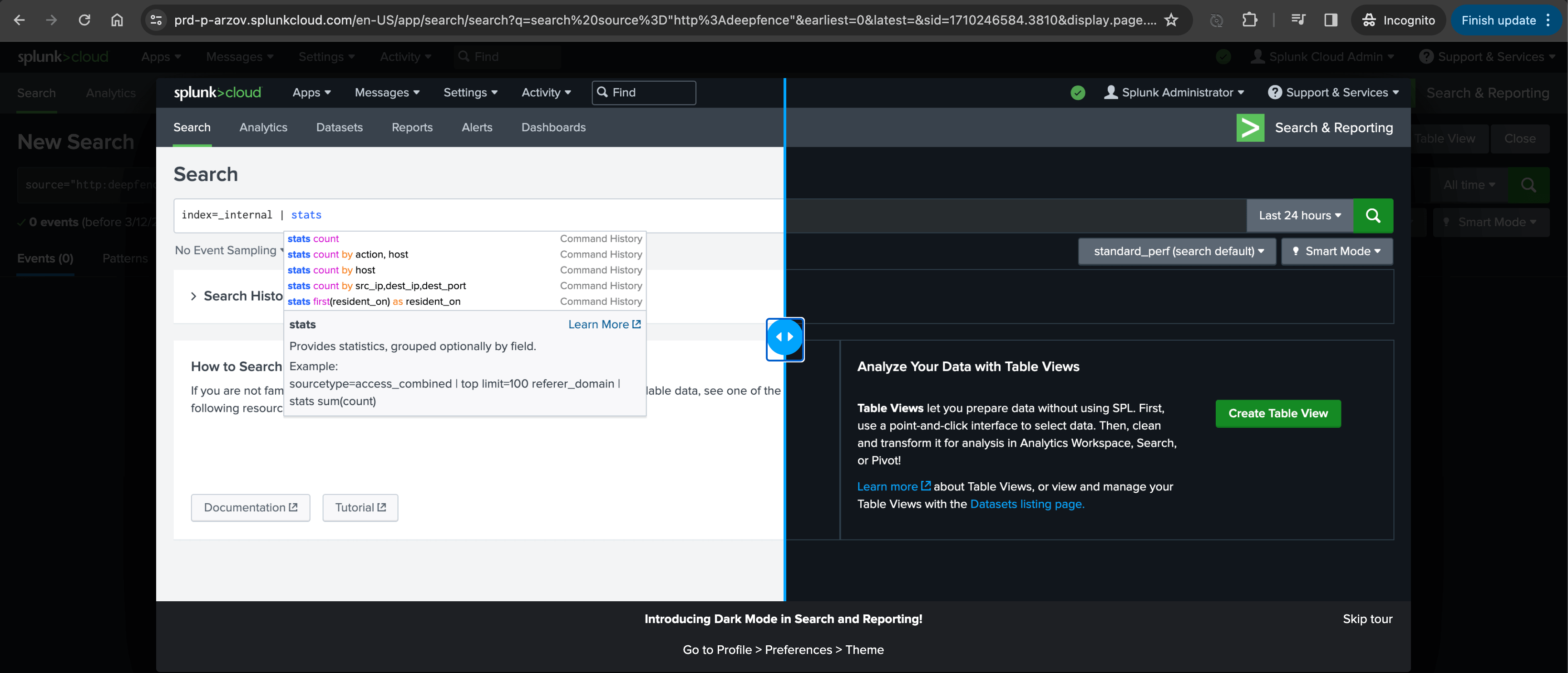
Task: Click Skip tour
Action: pyautogui.click(x=1367, y=619)
